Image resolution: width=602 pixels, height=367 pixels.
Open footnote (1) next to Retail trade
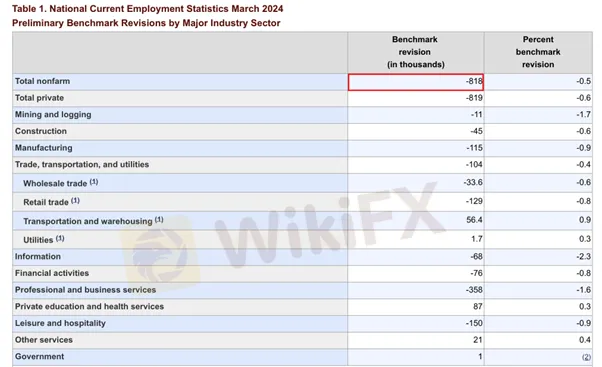tap(75, 200)
